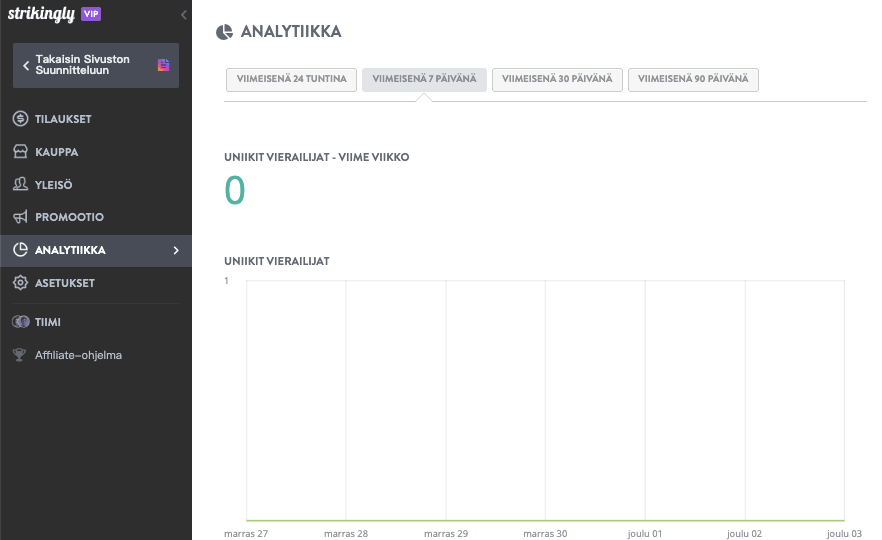Click the pie chart icon by Analytiikka heading
882x540 pixels.
tap(224, 32)
